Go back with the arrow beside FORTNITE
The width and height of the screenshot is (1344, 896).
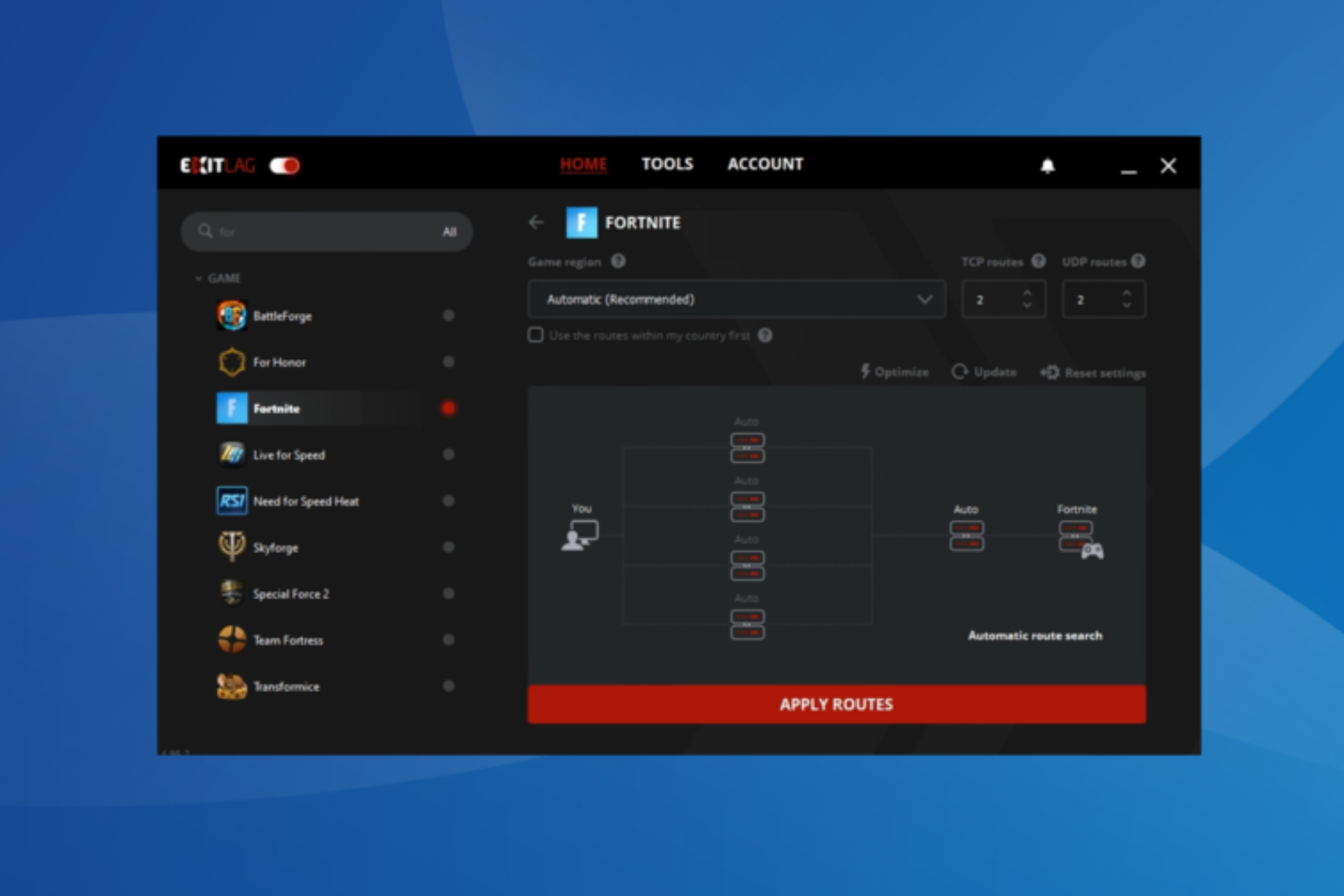tap(536, 223)
